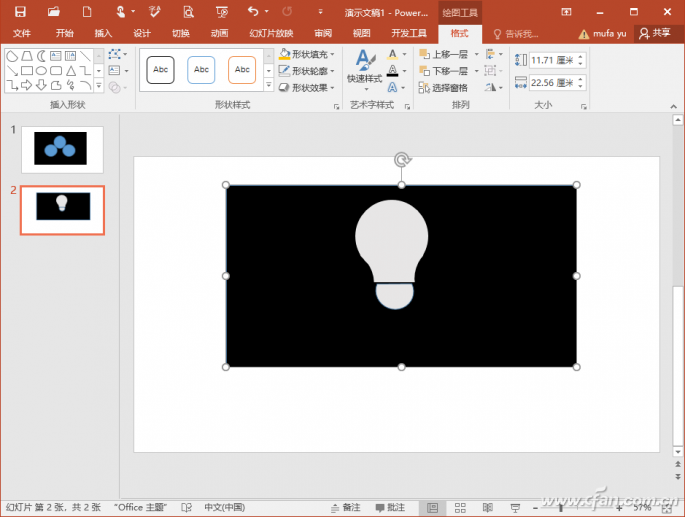Switch to Slide Sorter view

pos(460,507)
